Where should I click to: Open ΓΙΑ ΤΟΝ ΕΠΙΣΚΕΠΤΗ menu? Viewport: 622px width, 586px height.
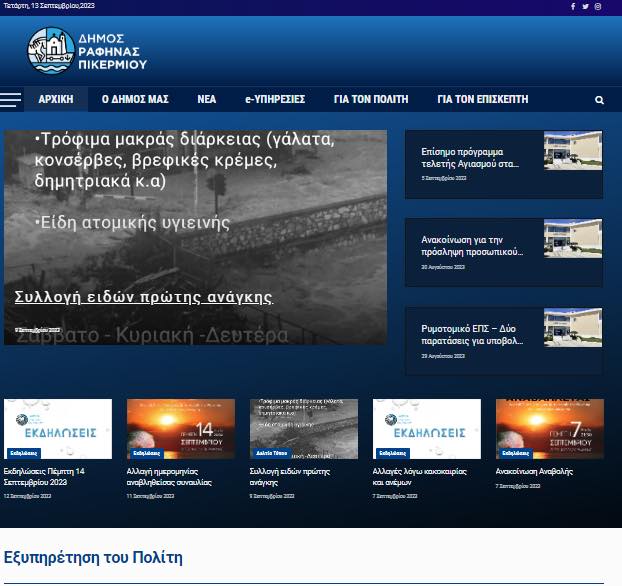(x=483, y=99)
